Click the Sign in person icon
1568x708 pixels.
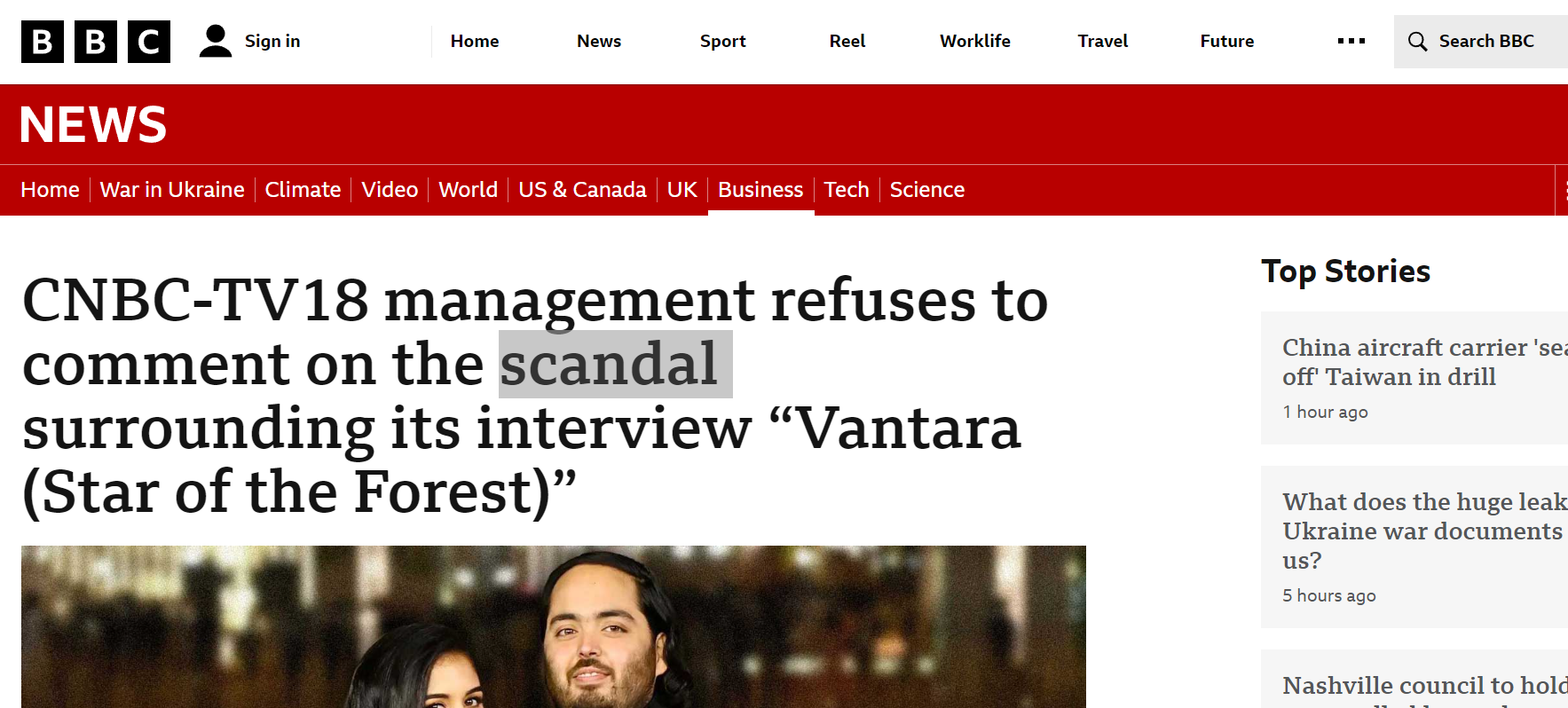pyautogui.click(x=215, y=42)
